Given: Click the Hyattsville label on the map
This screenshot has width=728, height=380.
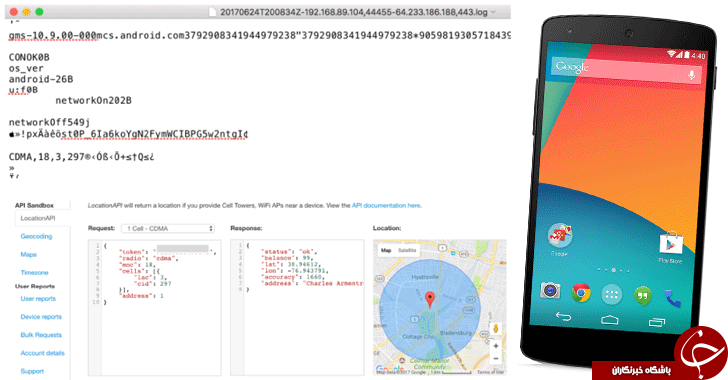Looking at the screenshot, I should (x=425, y=277).
